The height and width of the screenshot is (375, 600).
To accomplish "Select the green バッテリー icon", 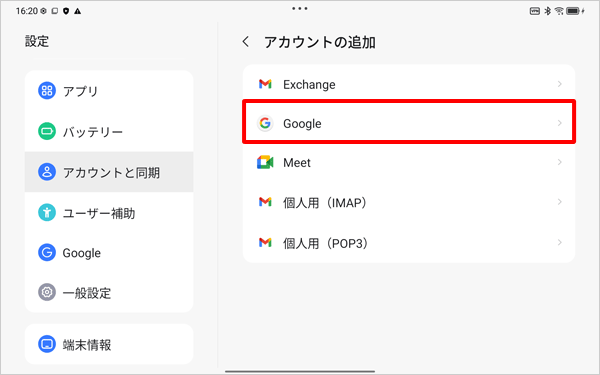I will [47, 131].
